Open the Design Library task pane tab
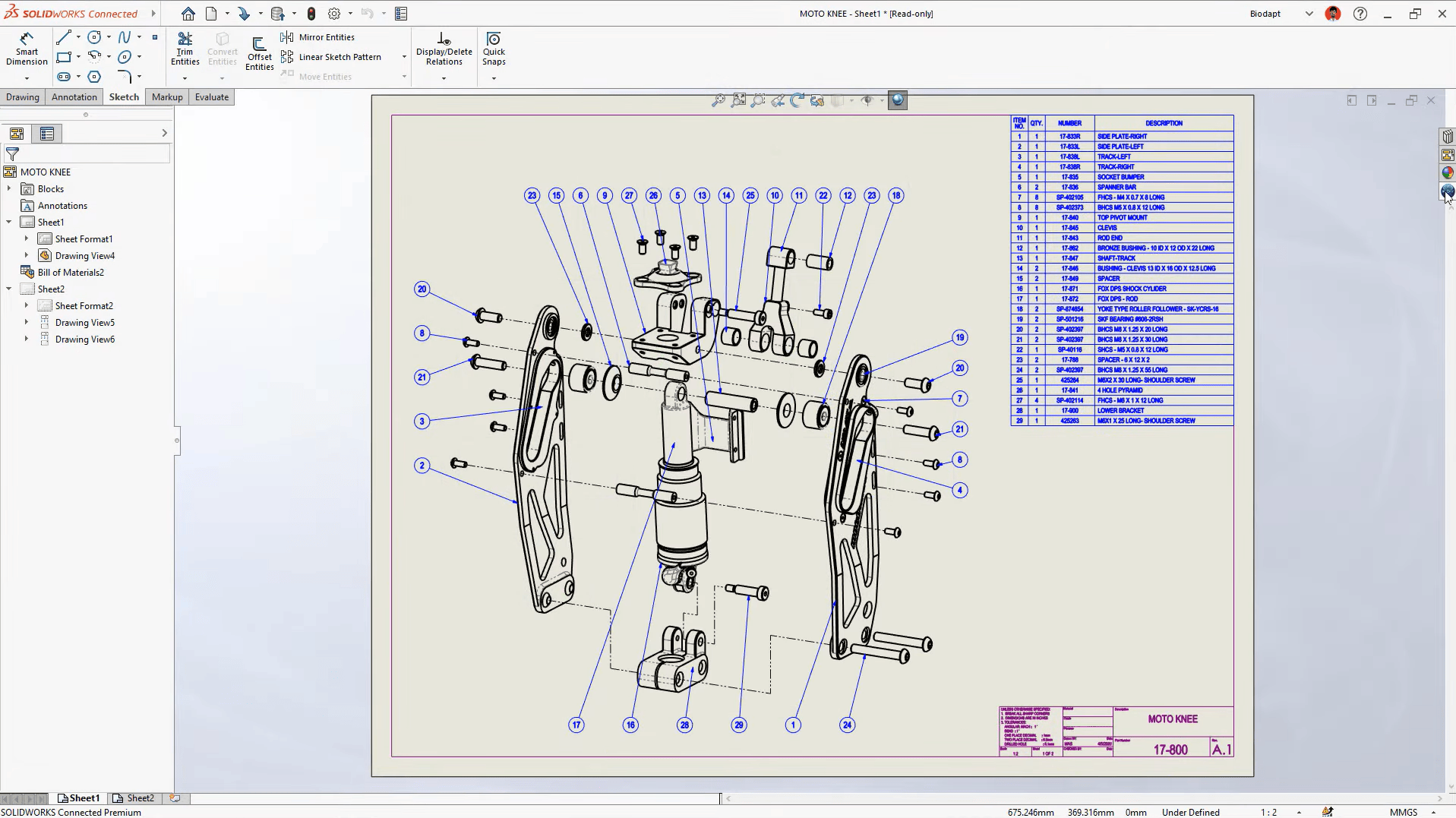Image resolution: width=1456 pixels, height=818 pixels. coord(1448,137)
